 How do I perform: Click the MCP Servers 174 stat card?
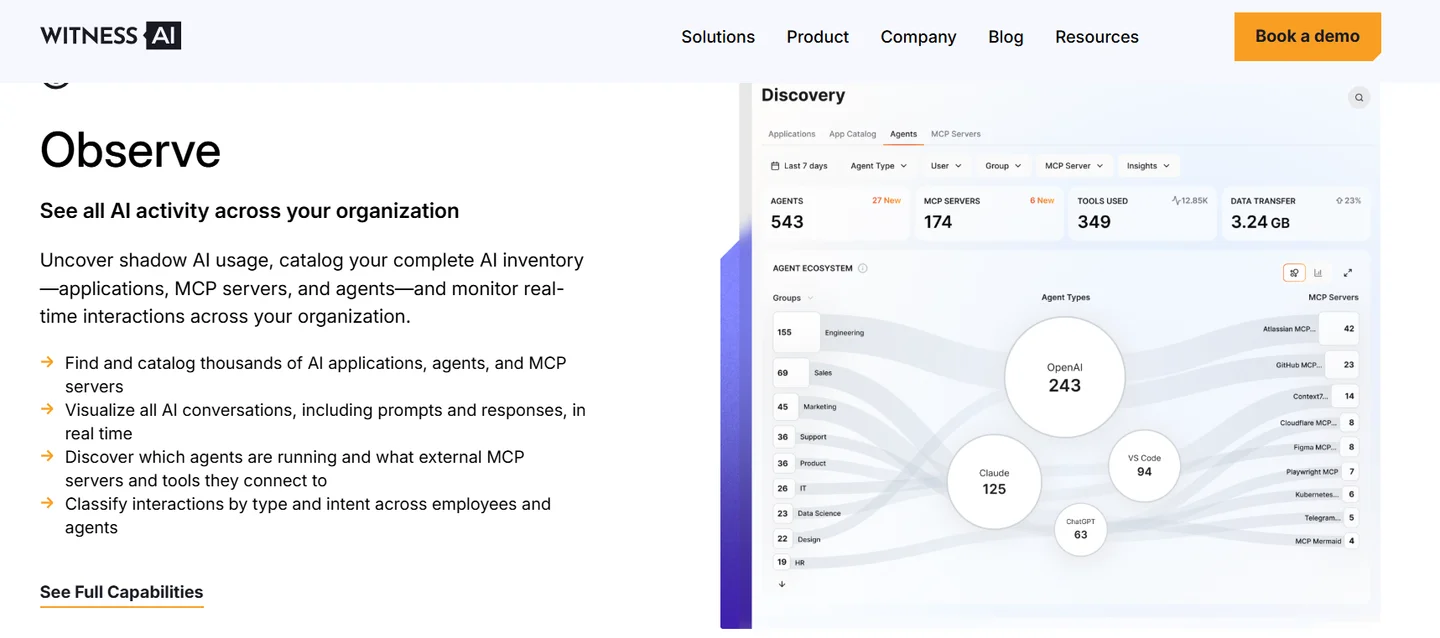[x=989, y=213]
